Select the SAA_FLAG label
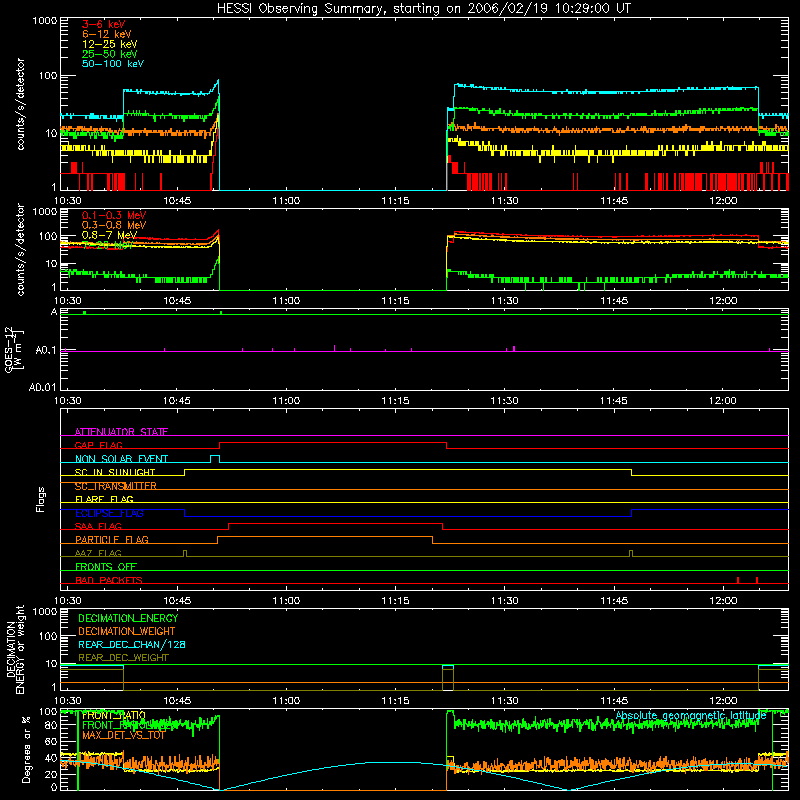Image resolution: width=800 pixels, height=800 pixels. (98, 526)
